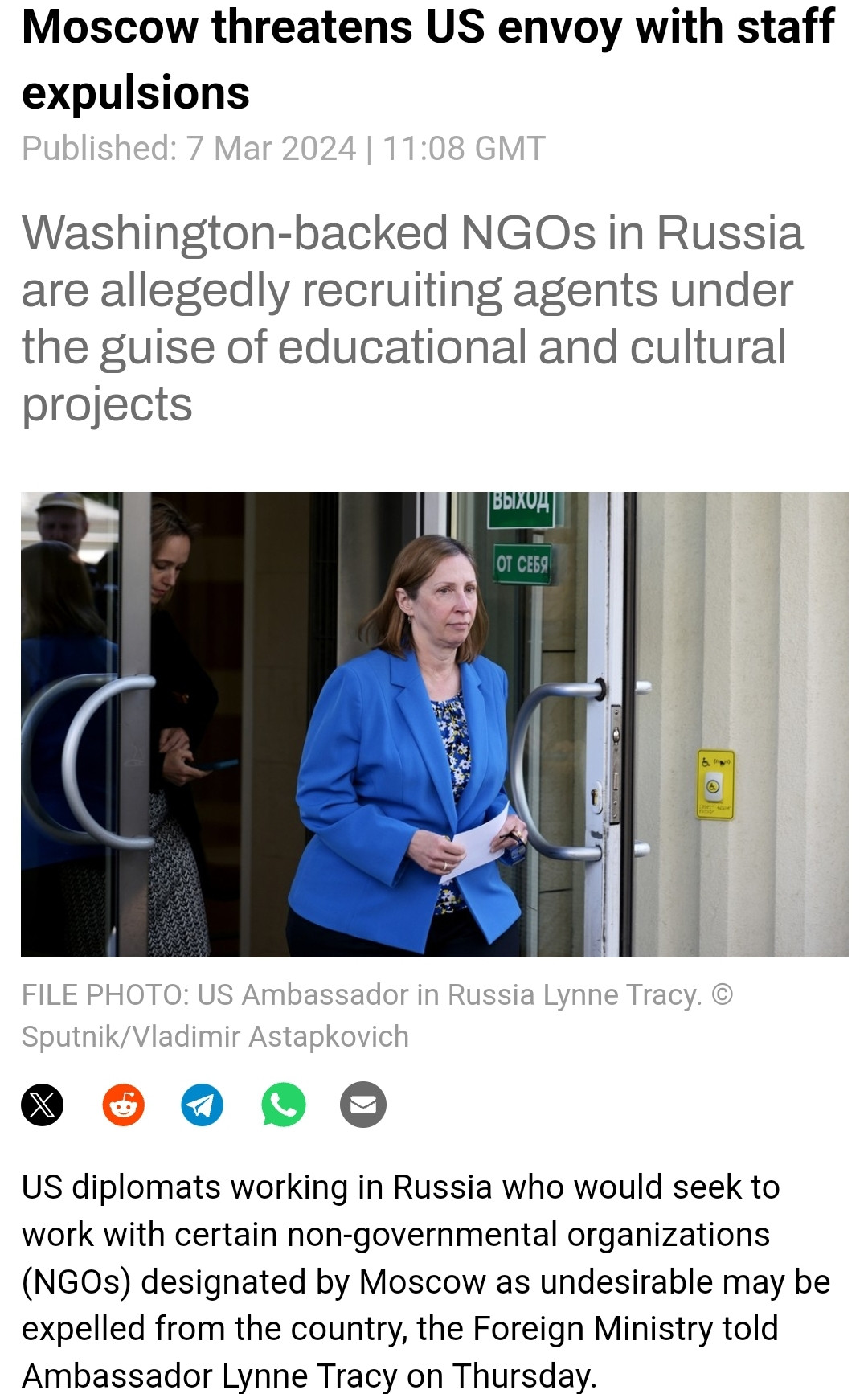The width and height of the screenshot is (868, 1394).
Task: Click the 'FILE PHOTO' caption text
Action: [x=104, y=995]
